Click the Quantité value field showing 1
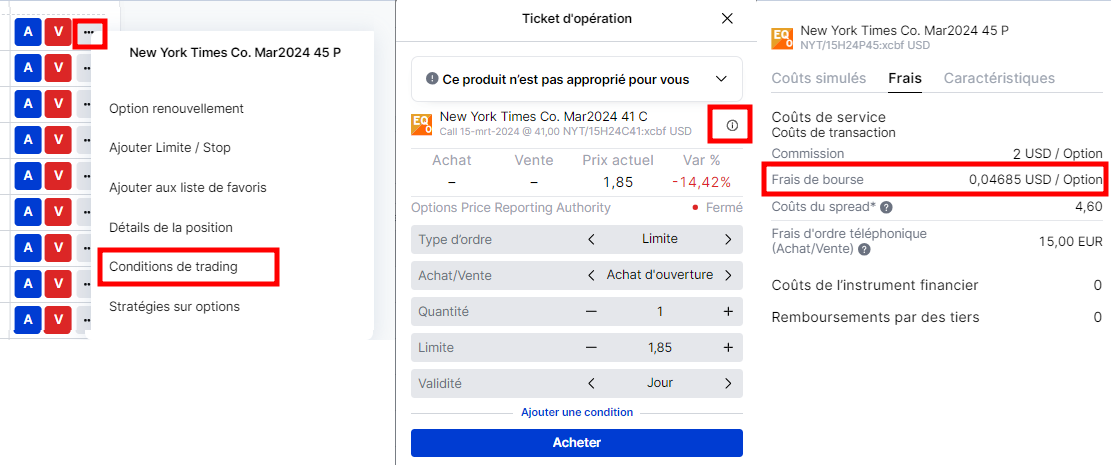 pos(660,312)
